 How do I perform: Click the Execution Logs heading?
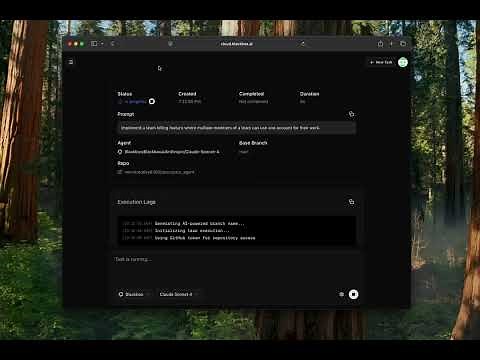click(x=136, y=202)
